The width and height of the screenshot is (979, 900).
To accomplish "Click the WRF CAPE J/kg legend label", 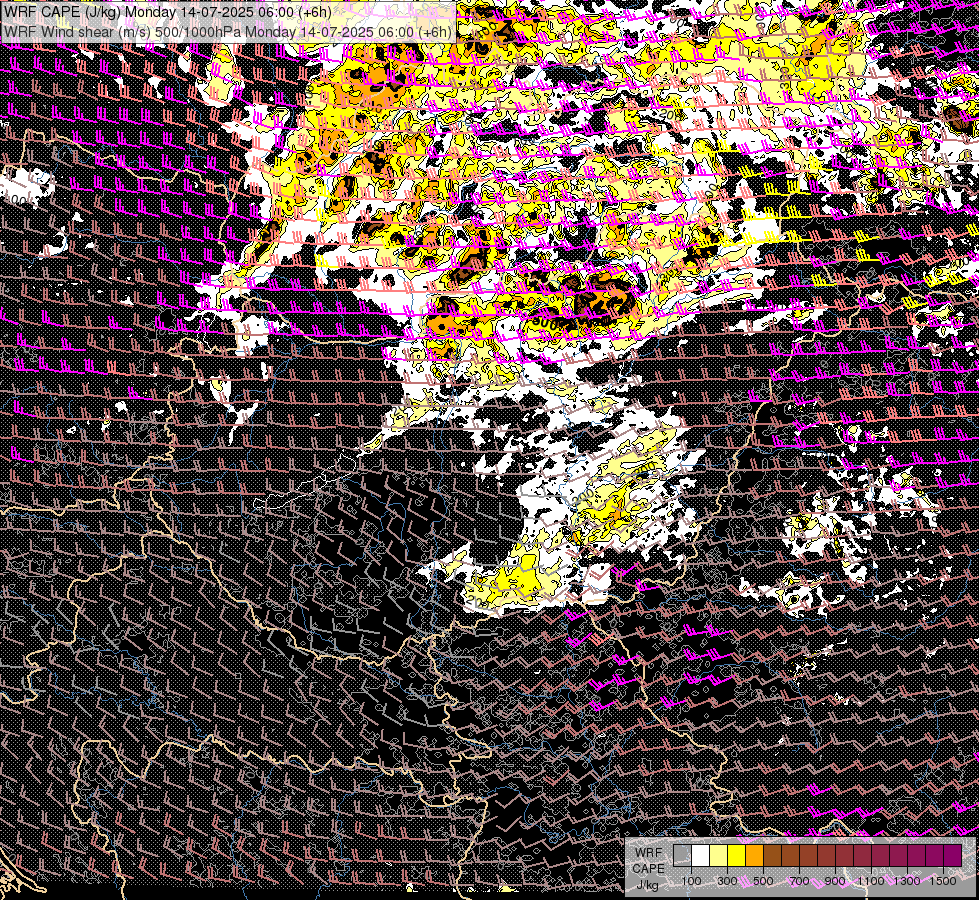I will (x=649, y=868).
